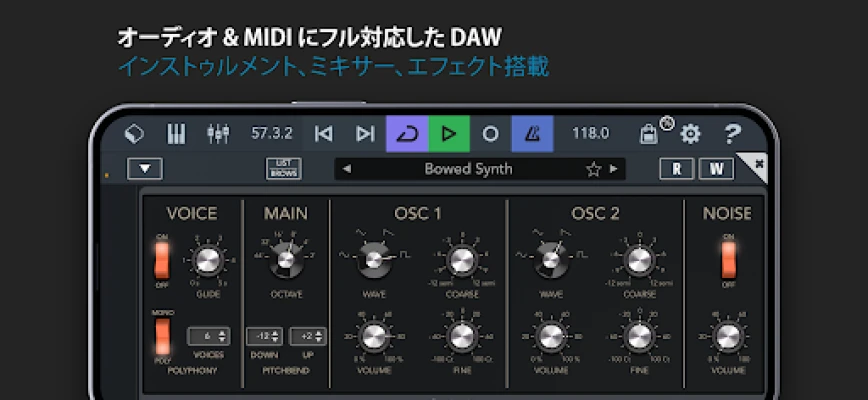
Task: Open the help question mark
Action: 732,133
